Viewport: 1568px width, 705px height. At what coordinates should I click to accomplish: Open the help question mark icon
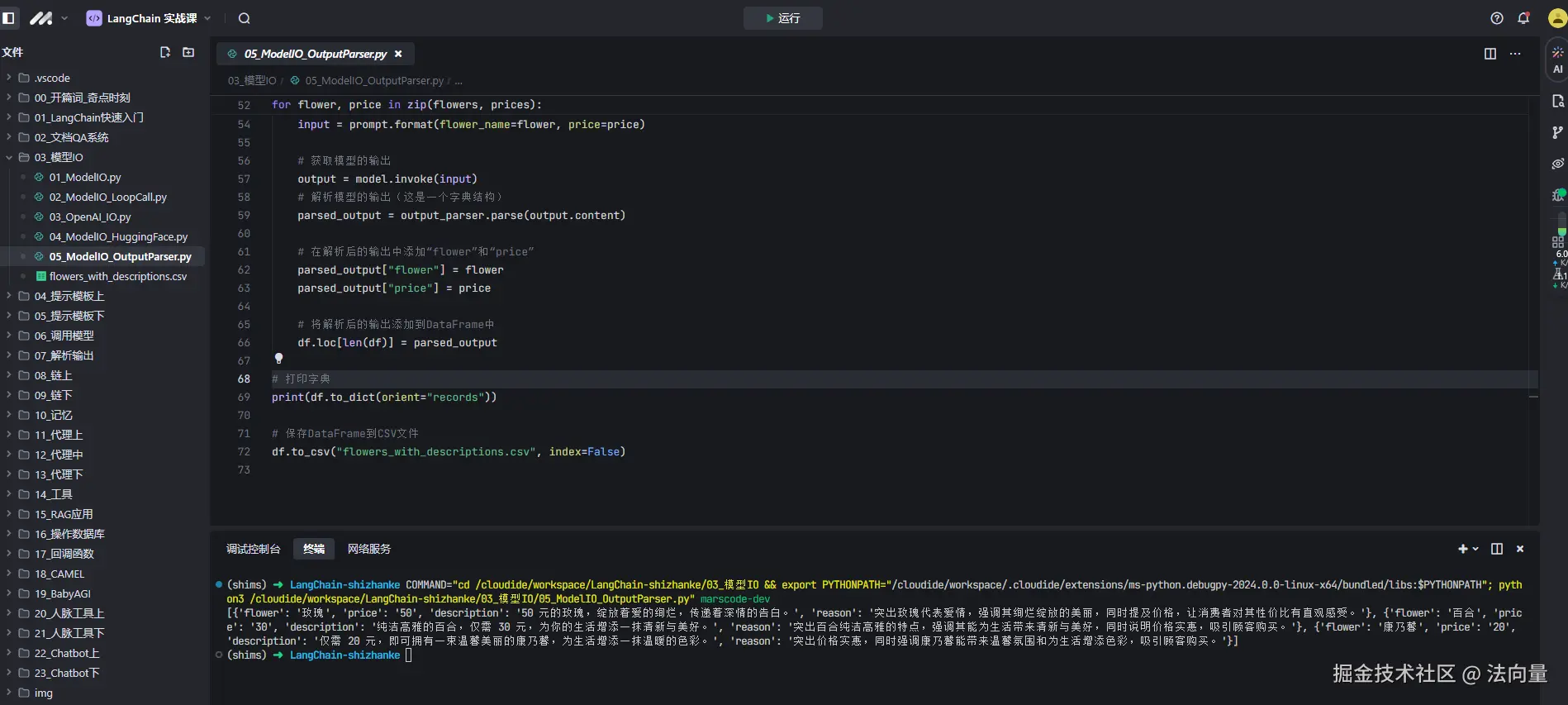pyautogui.click(x=1497, y=18)
